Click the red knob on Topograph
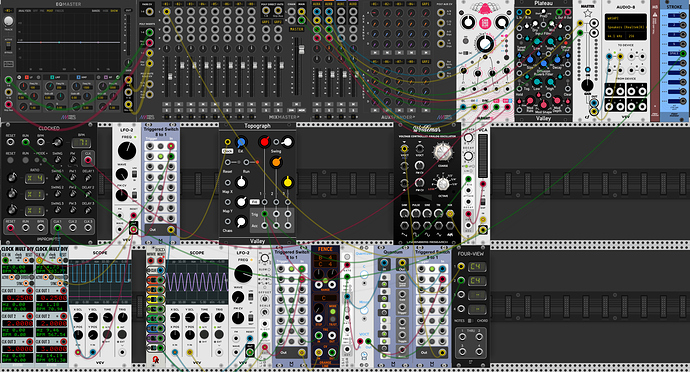The height and width of the screenshot is (372, 690). coord(264,142)
